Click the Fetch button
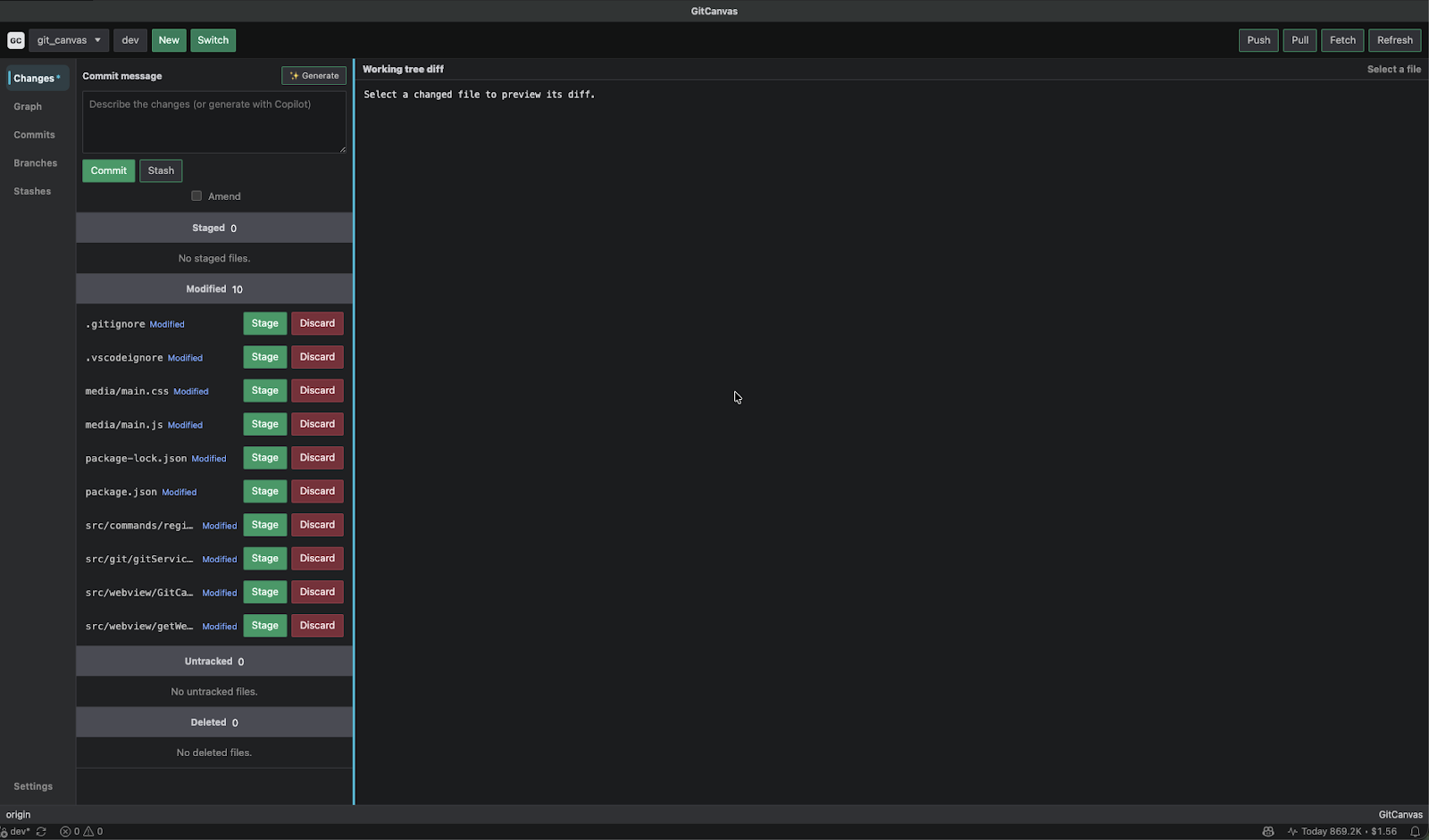 point(1342,40)
